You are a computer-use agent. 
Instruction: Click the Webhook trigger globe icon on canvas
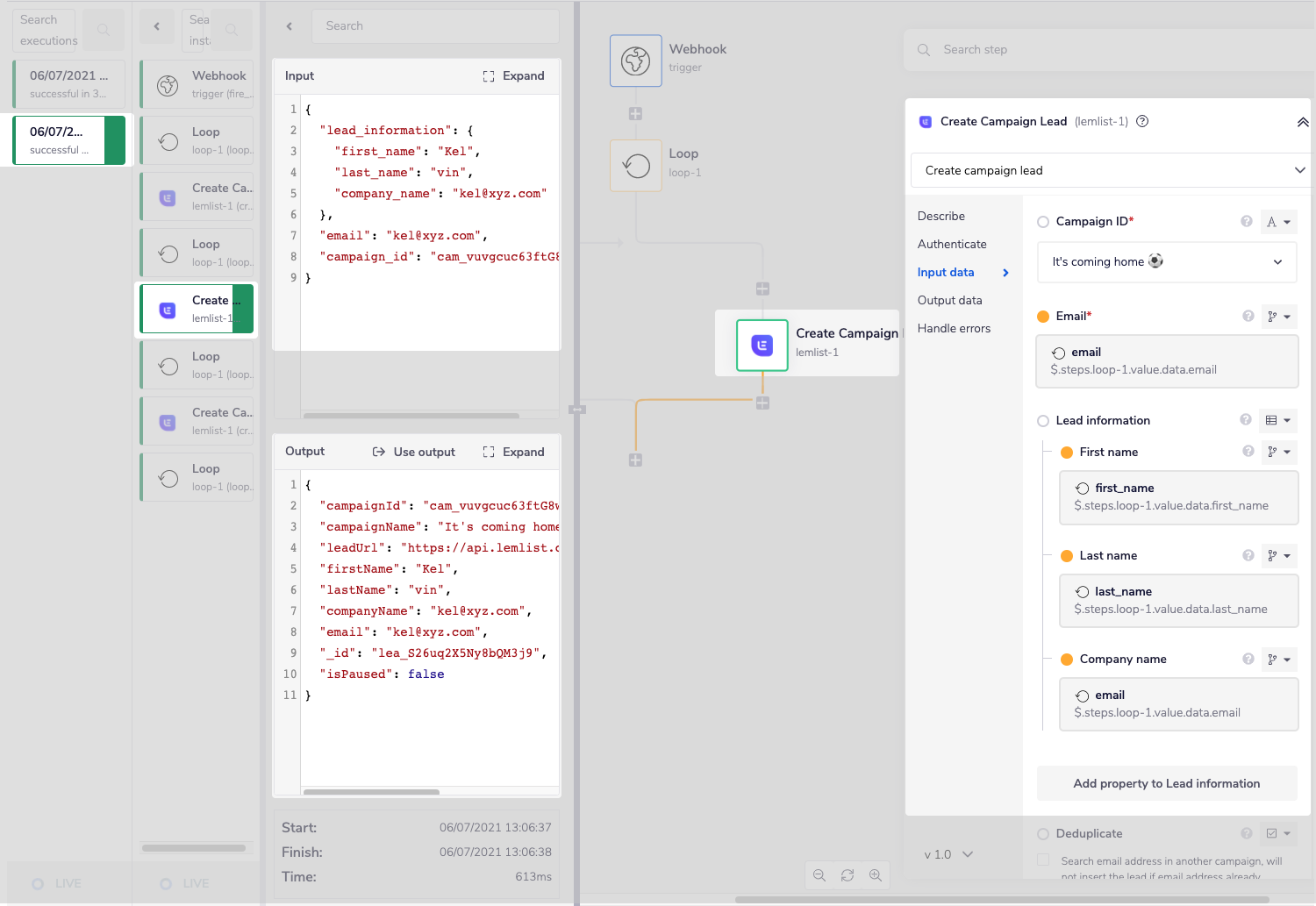[x=635, y=61]
